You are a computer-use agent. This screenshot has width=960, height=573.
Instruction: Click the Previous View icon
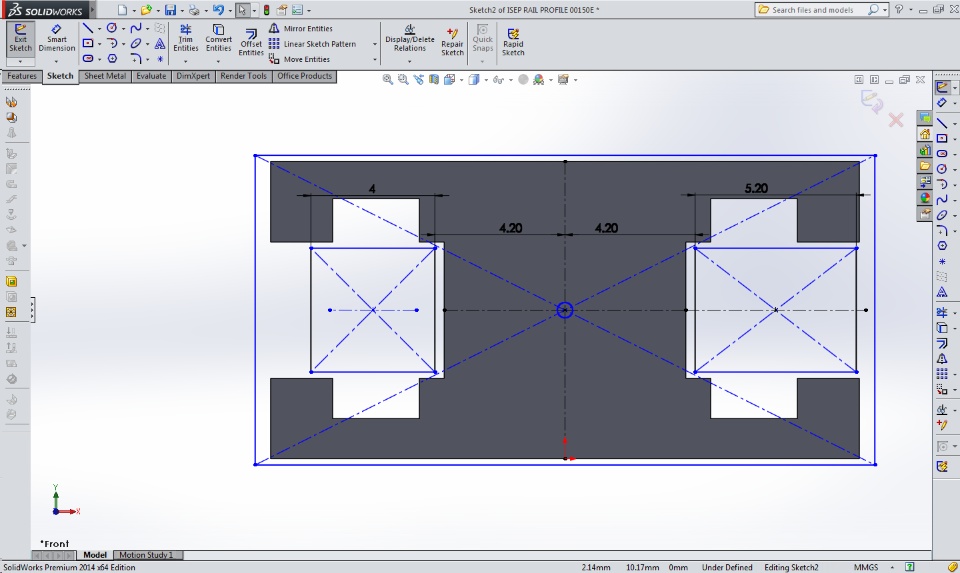418,80
